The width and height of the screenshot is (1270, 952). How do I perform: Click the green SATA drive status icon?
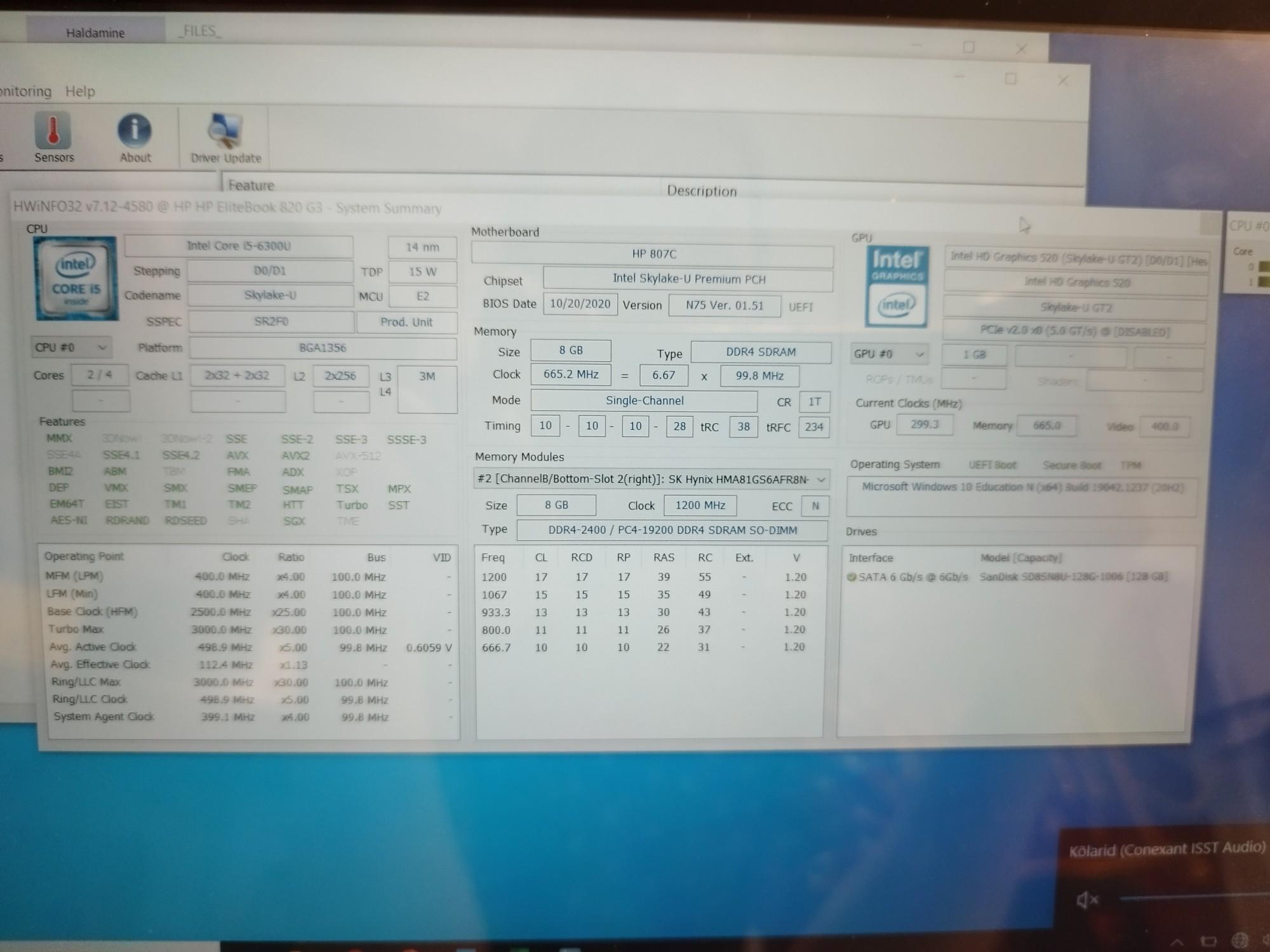(x=852, y=577)
